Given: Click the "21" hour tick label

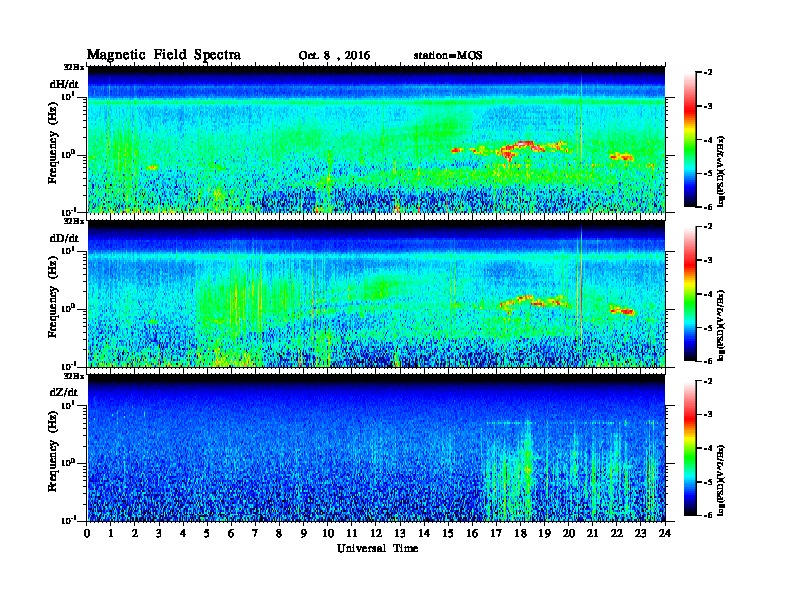Looking at the screenshot, I should 592,533.
